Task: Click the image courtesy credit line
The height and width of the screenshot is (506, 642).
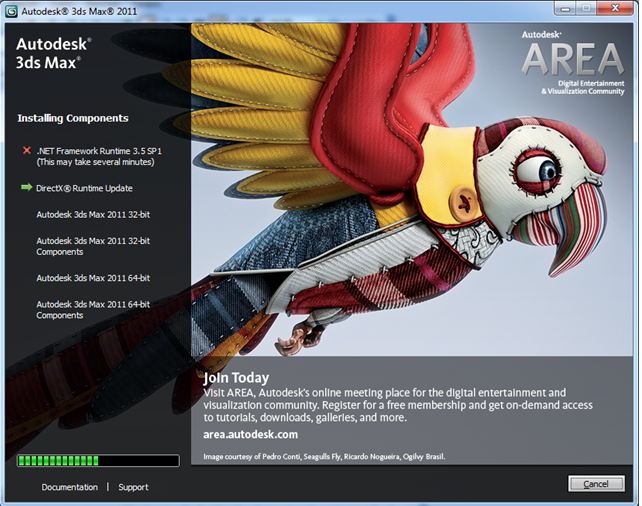Action: tap(324, 456)
